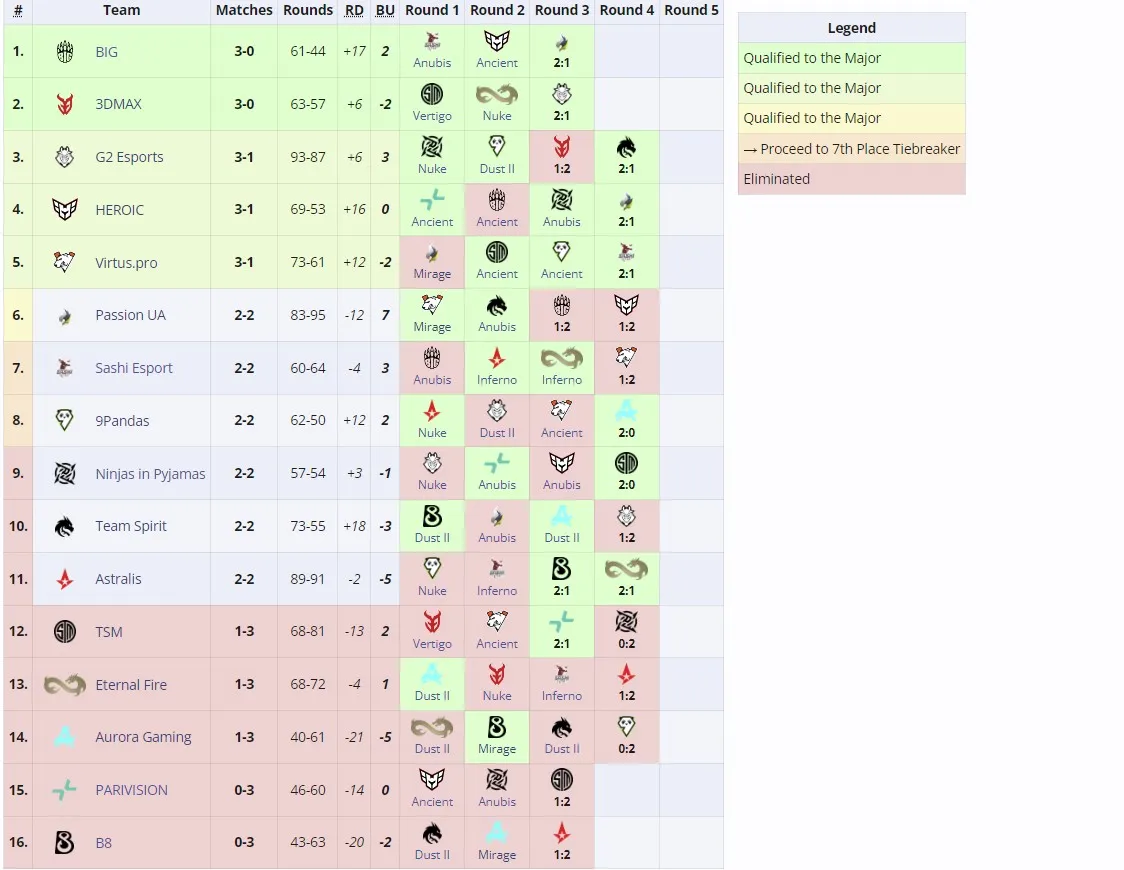Click the Astralis star logo in row 11
The width and height of the screenshot is (1124, 870).
65,579
